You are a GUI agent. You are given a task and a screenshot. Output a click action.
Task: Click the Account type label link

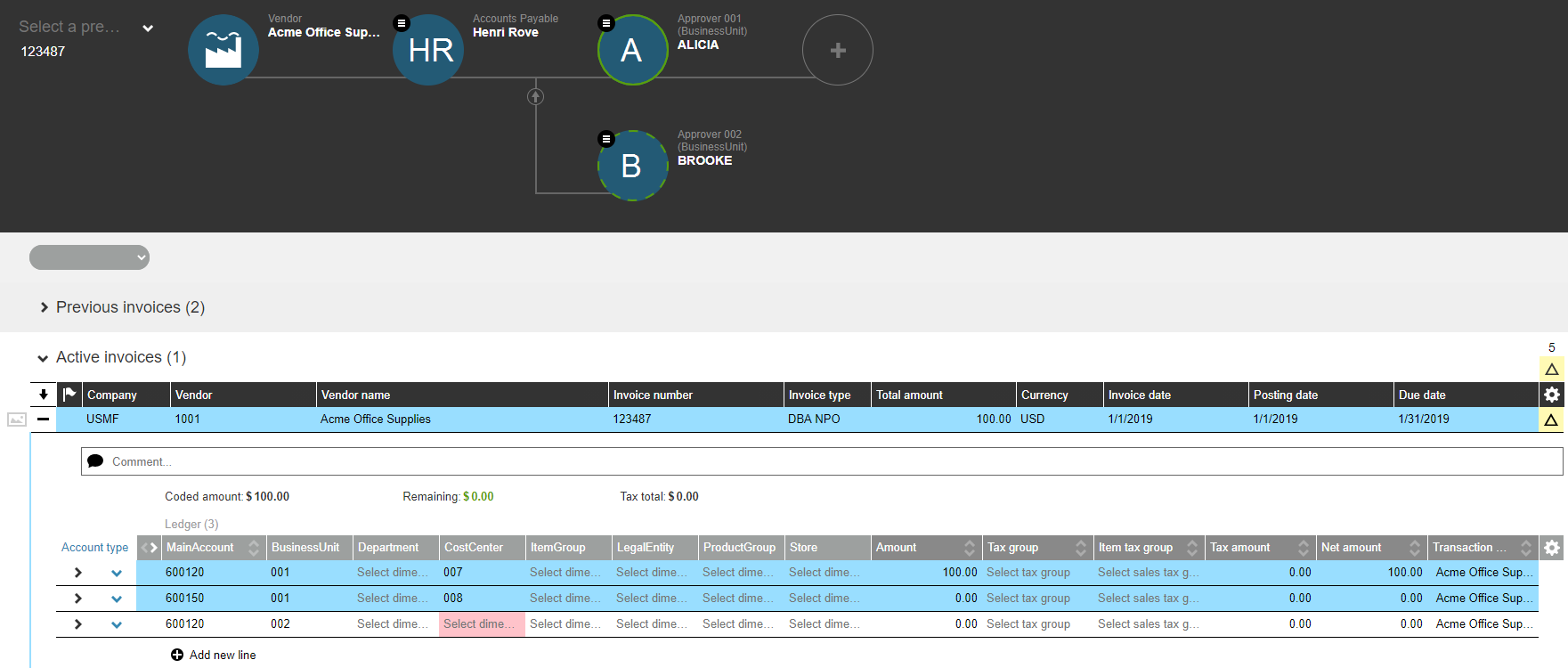pos(94,548)
